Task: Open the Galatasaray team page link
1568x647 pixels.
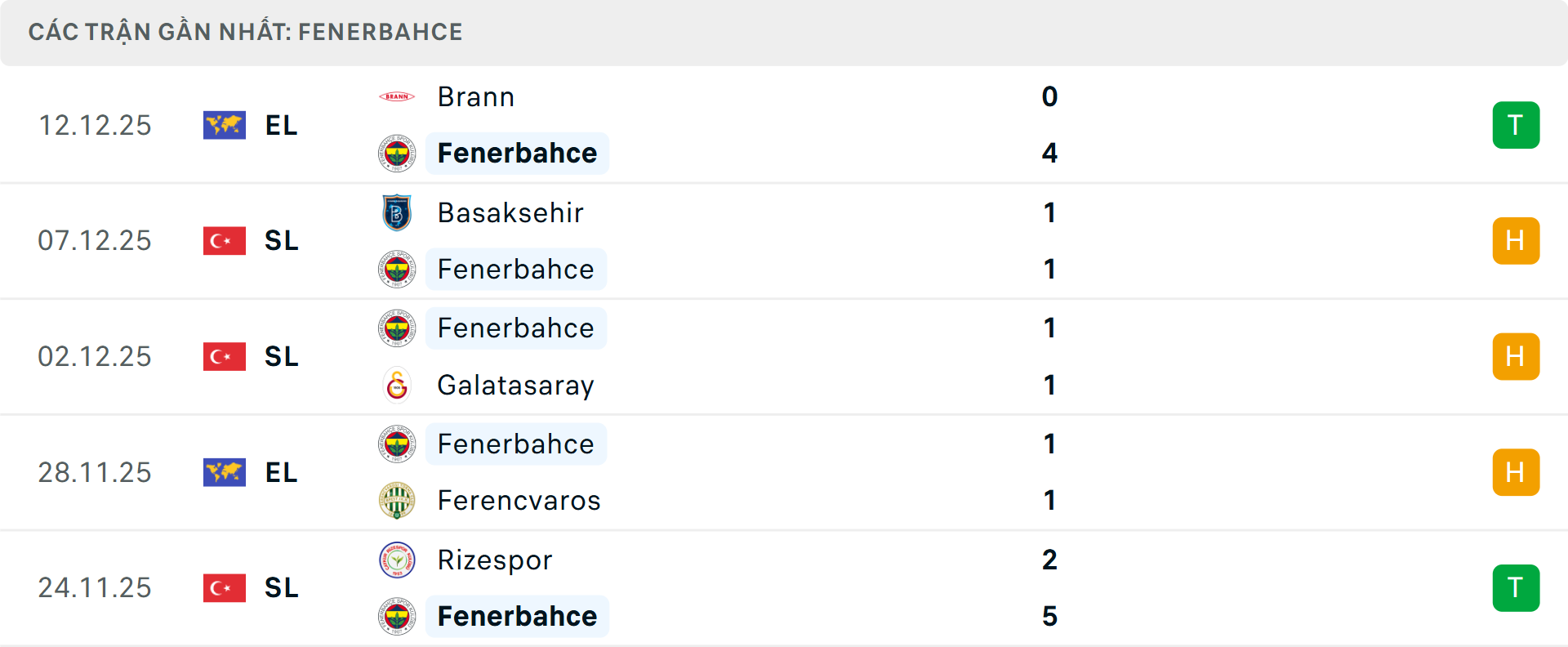Action: tap(515, 386)
